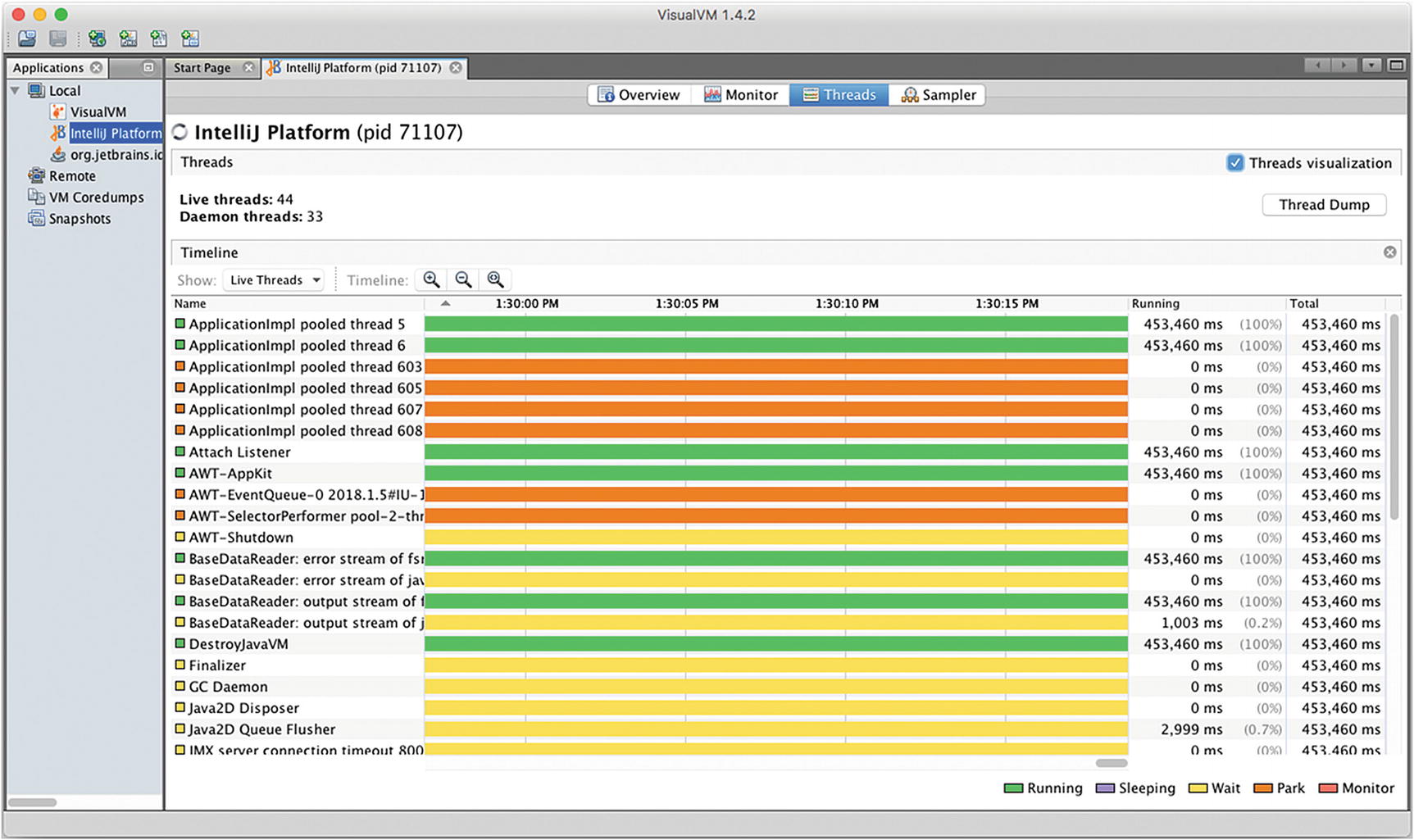
Task: Open the Start Page tab
Action: (202, 67)
